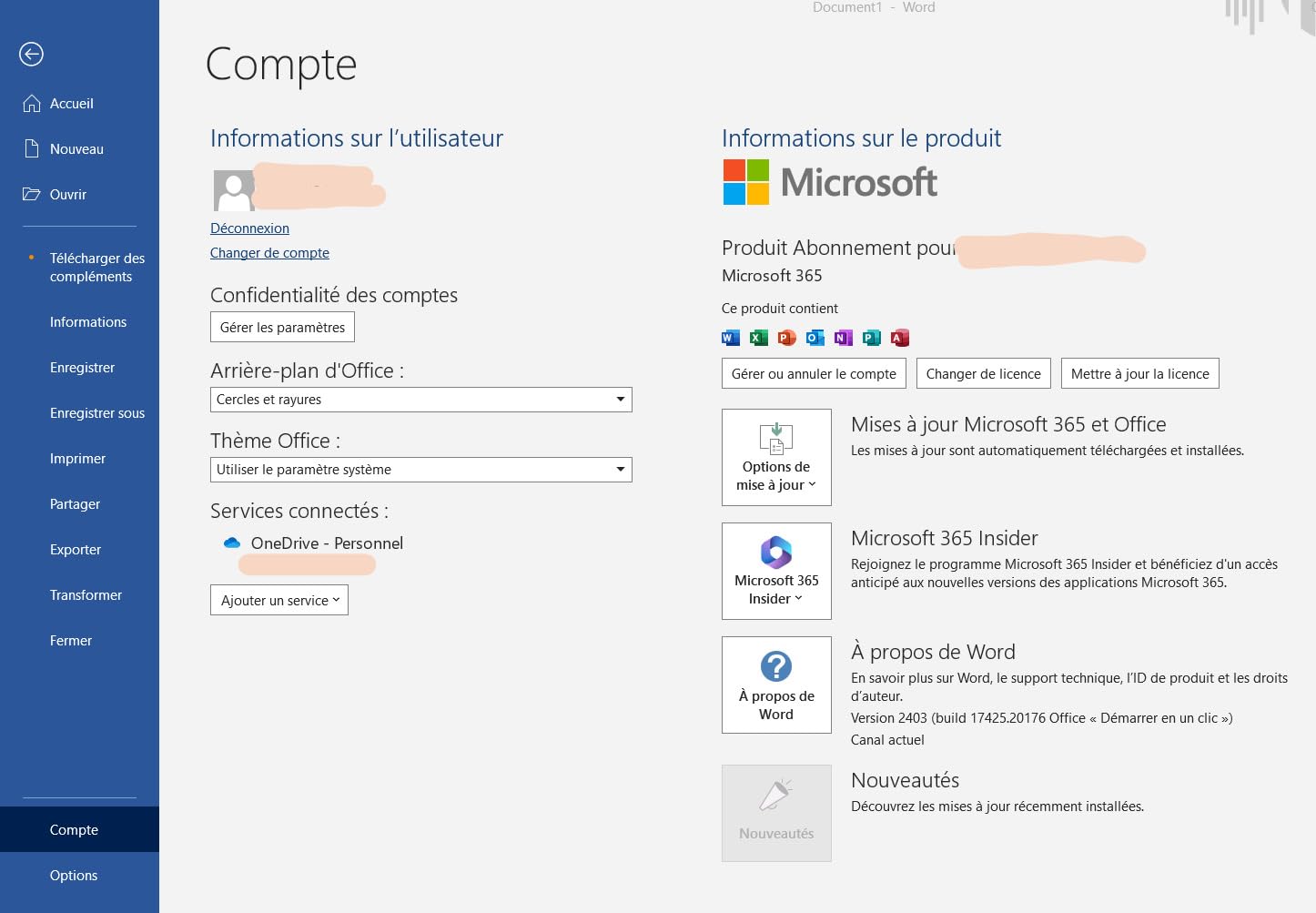Click the Ouvrir folder icon

click(32, 194)
